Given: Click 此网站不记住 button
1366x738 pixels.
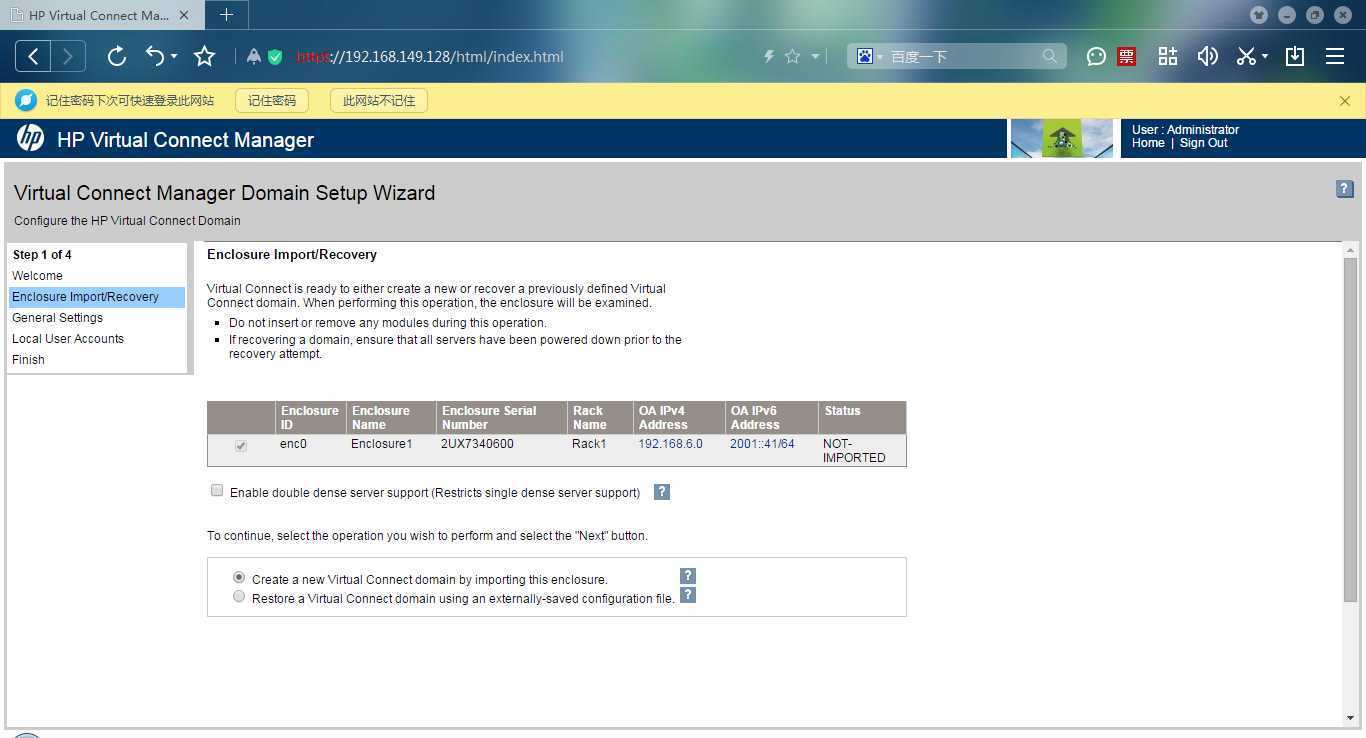Looking at the screenshot, I should pos(379,101).
